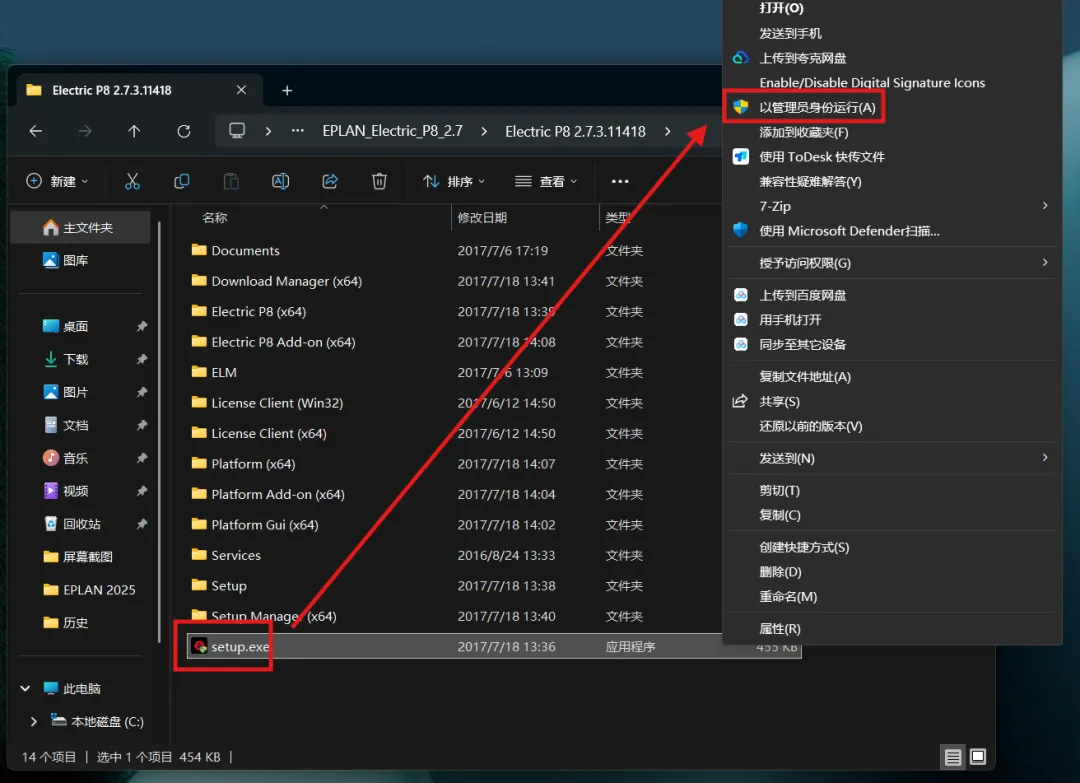The width and height of the screenshot is (1080, 783).
Task: Click the Cut scissors icon in toolbar
Action: pyautogui.click(x=132, y=181)
